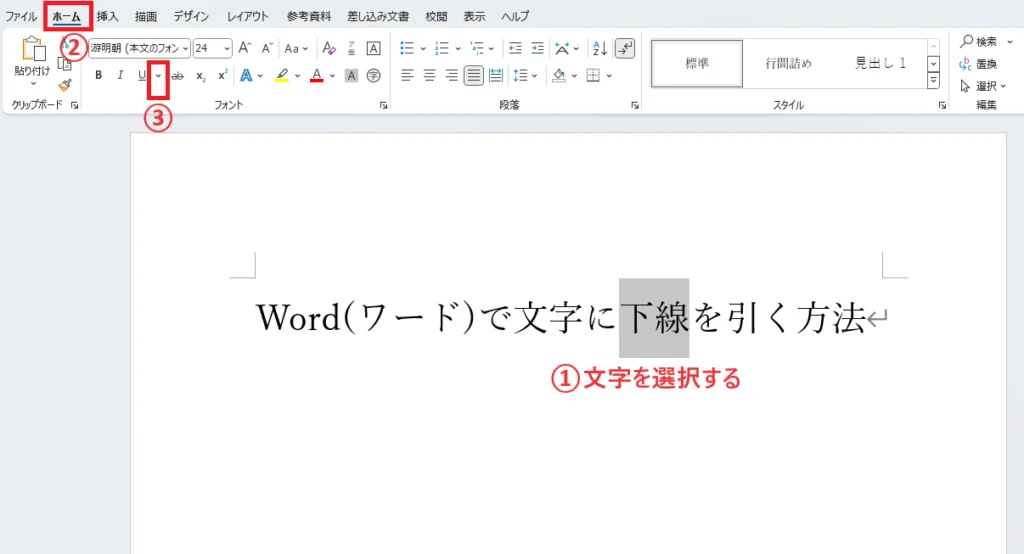Select the 行間詰め style
This screenshot has width=1024, height=554.
[x=788, y=63]
